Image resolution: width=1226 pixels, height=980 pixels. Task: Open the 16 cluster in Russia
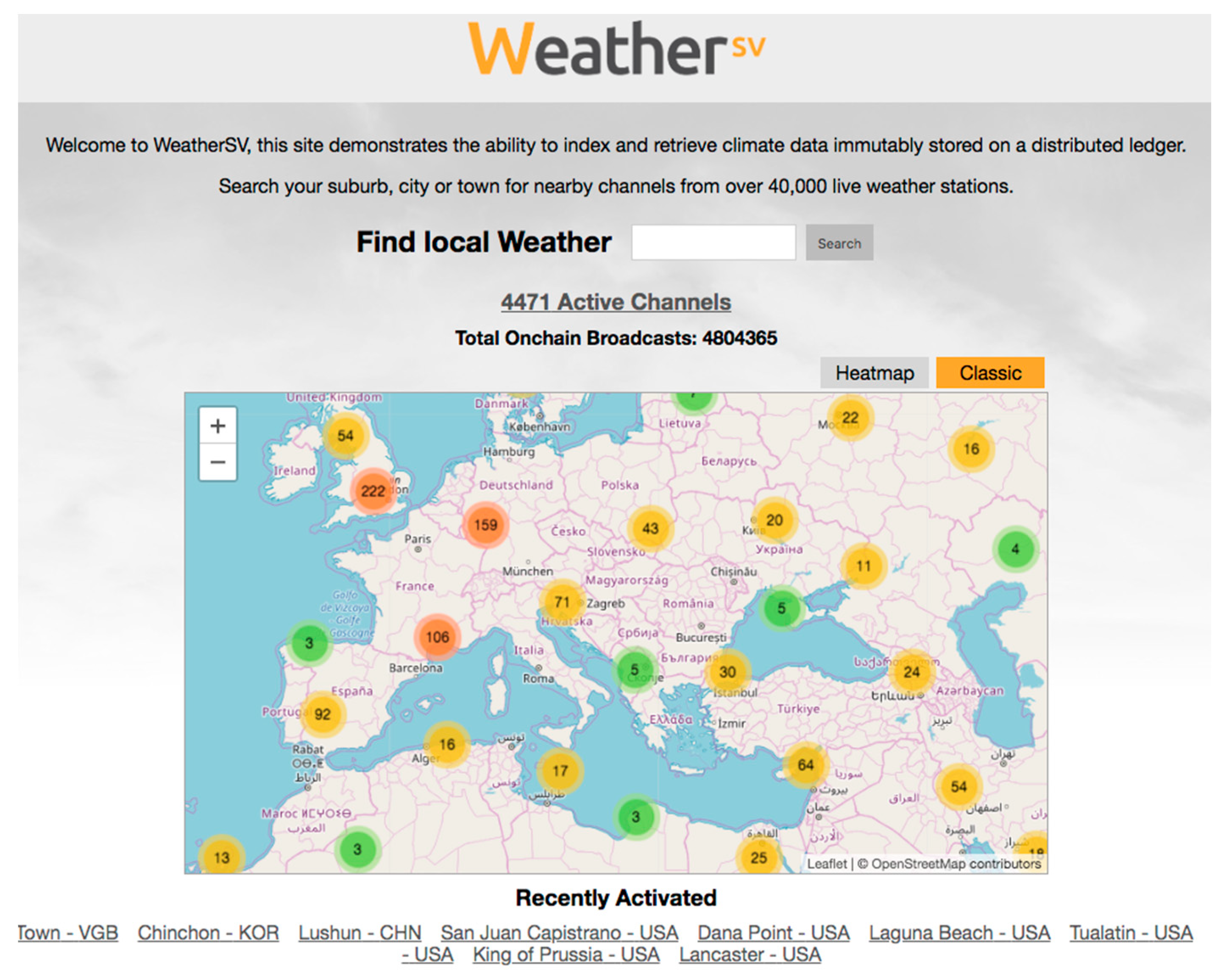[x=971, y=448]
